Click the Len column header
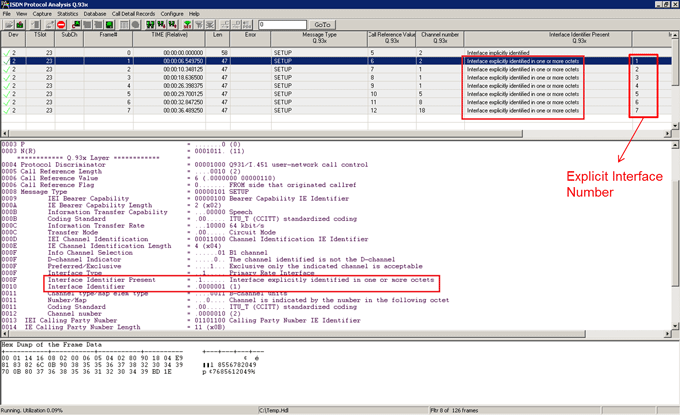 coord(217,38)
